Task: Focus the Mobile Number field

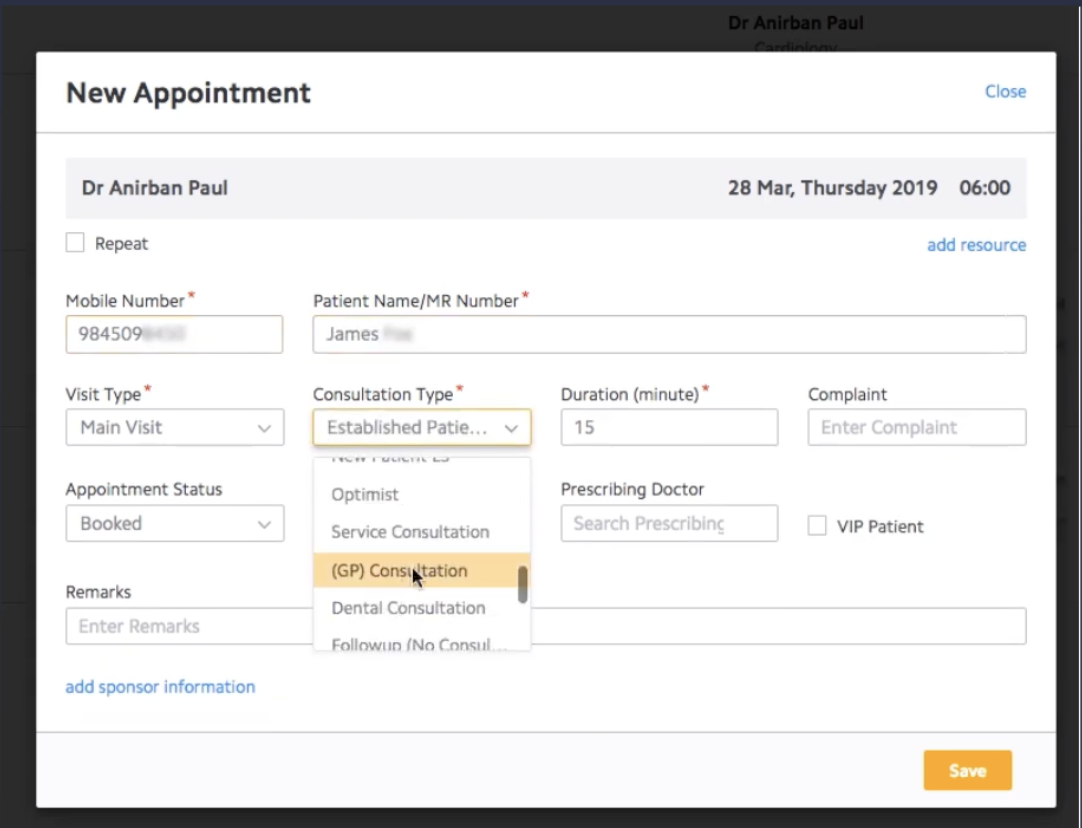Action: tap(174, 334)
